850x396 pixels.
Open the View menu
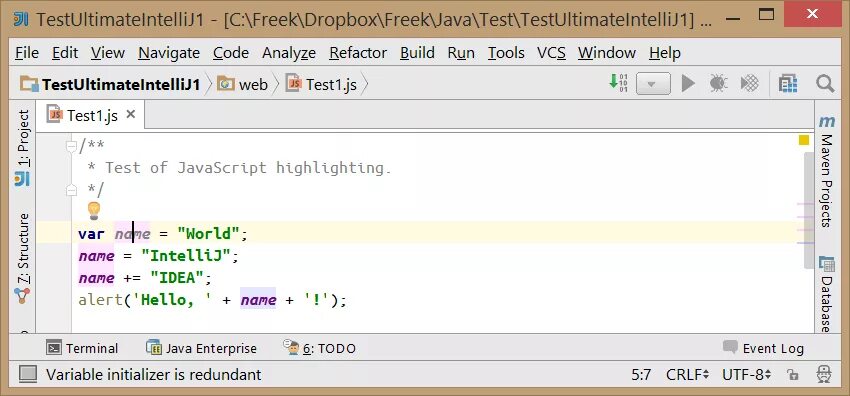107,53
